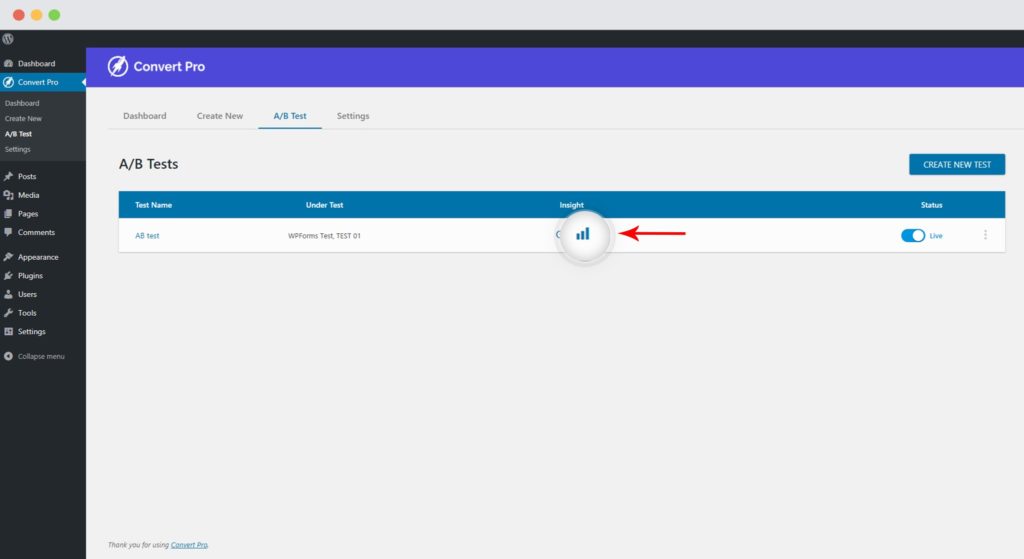Screen dimensions: 1024x559
Task: Click the Convert Pro footer link
Action: tap(189, 545)
